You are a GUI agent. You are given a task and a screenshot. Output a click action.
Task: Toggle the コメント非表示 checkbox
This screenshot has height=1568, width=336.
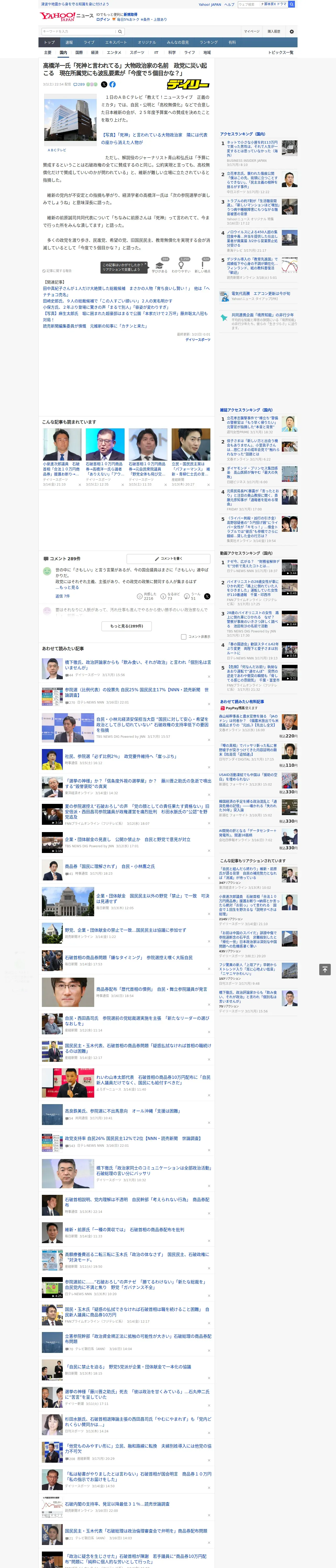[183, 637]
